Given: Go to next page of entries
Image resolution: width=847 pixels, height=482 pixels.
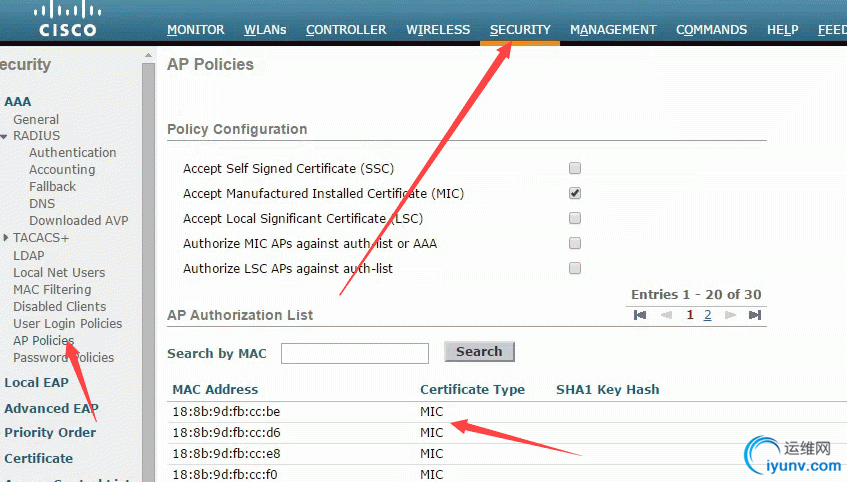Looking at the screenshot, I should [730, 315].
